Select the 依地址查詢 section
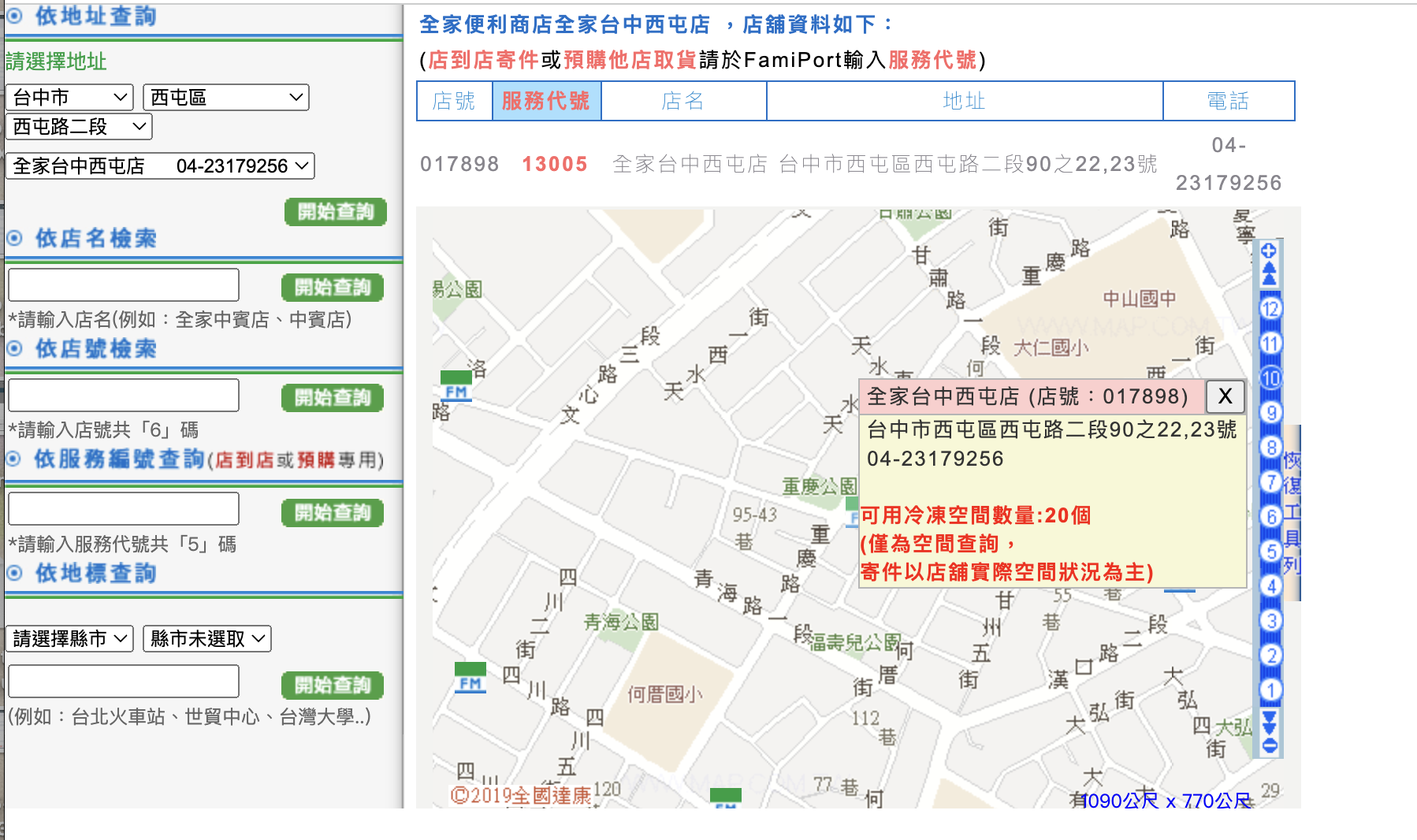Screen dimensions: 1417x840 coord(81,16)
